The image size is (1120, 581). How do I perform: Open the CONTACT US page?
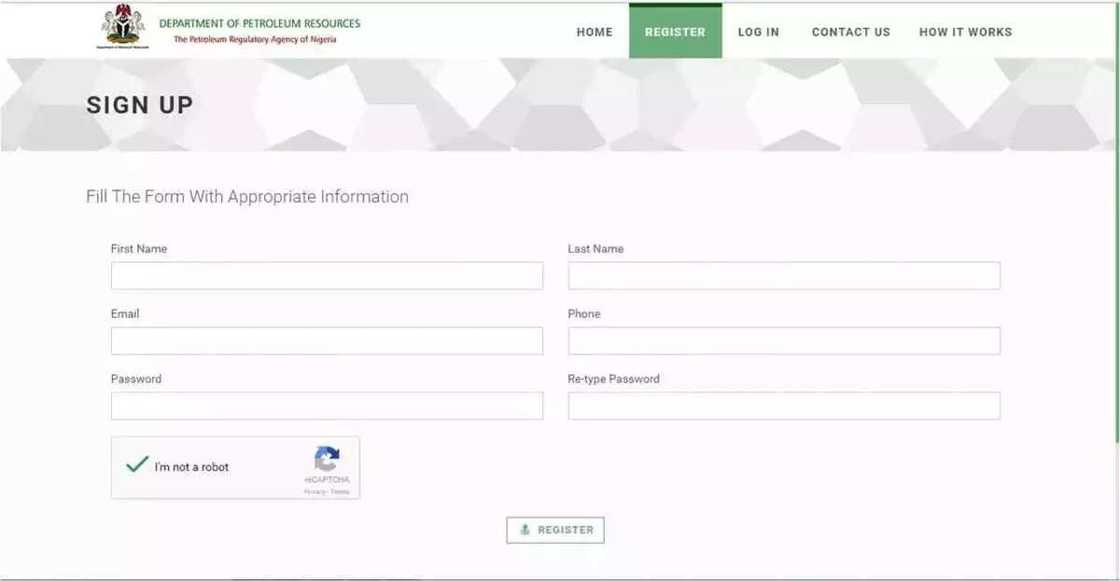(851, 31)
